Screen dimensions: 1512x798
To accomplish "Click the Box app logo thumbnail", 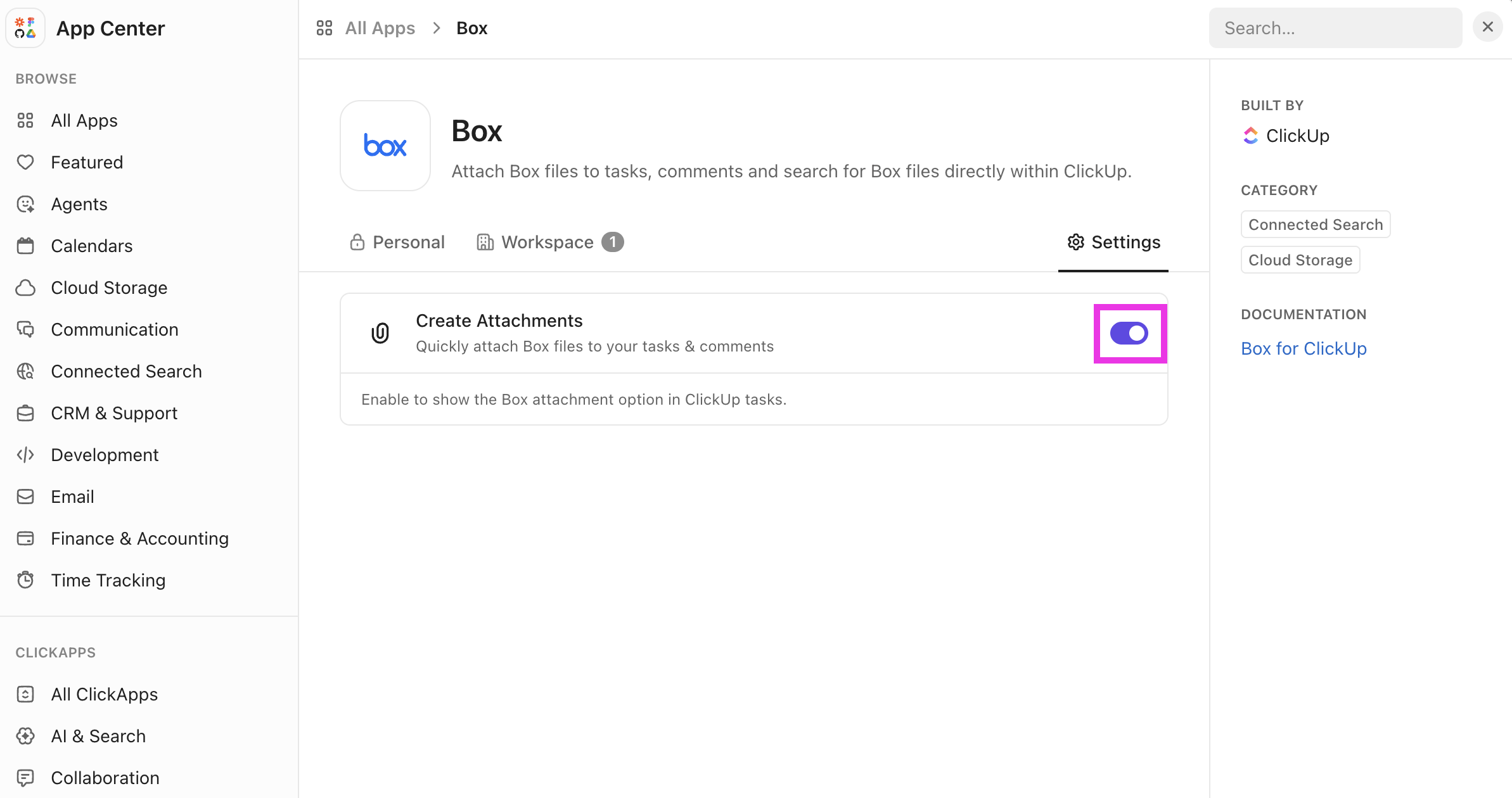I will coord(385,145).
